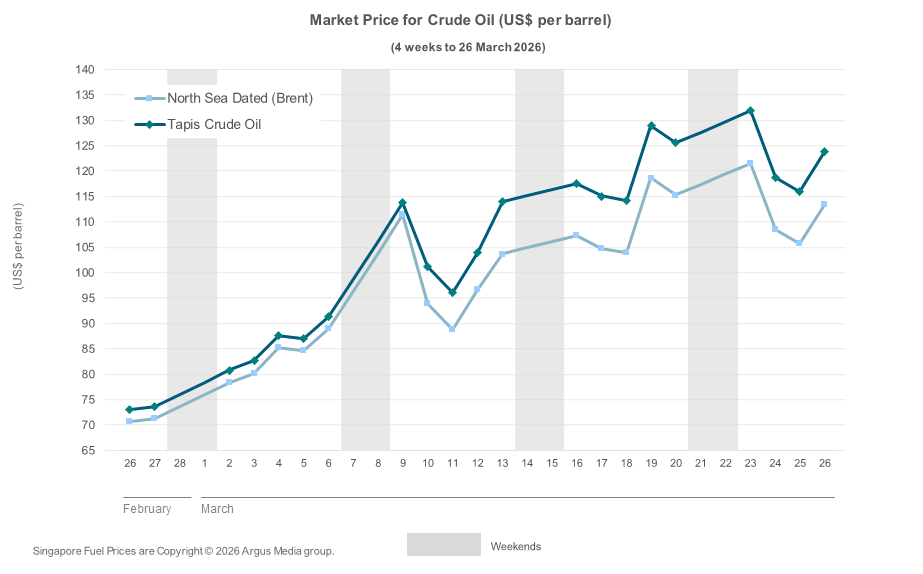
Task: Click the 'Weekends' legend label
Action: pyautogui.click(x=515, y=546)
